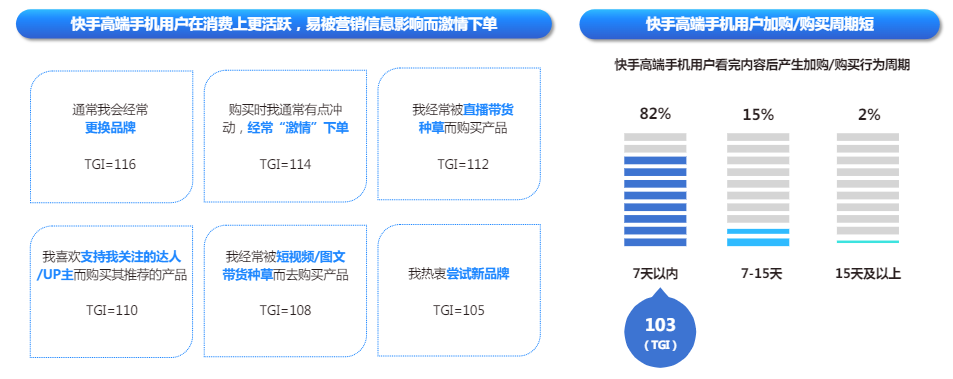The image size is (953, 379).
Task: Click the 7天以内 axis label
Action: [655, 274]
